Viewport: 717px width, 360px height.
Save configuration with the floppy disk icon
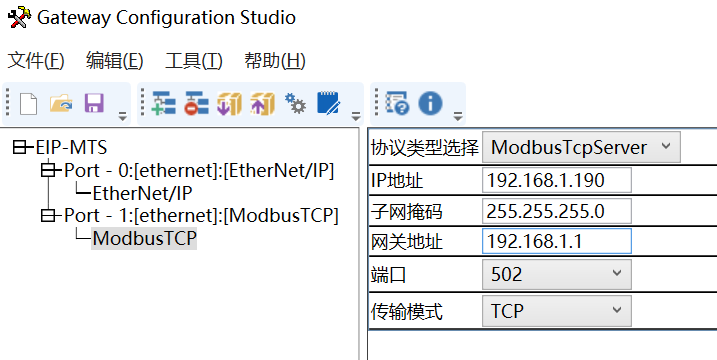94,103
